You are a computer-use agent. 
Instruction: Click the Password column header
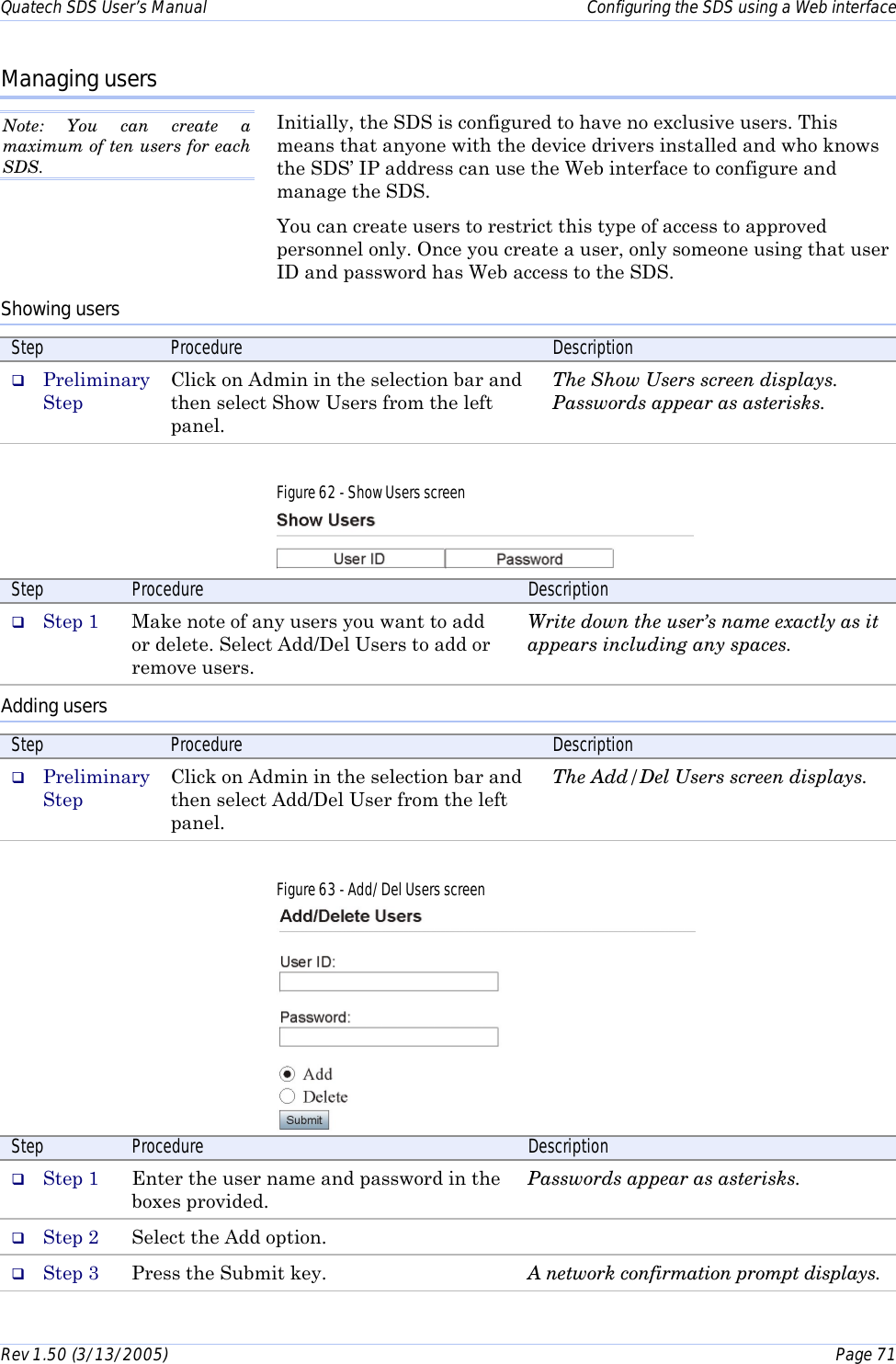528,558
